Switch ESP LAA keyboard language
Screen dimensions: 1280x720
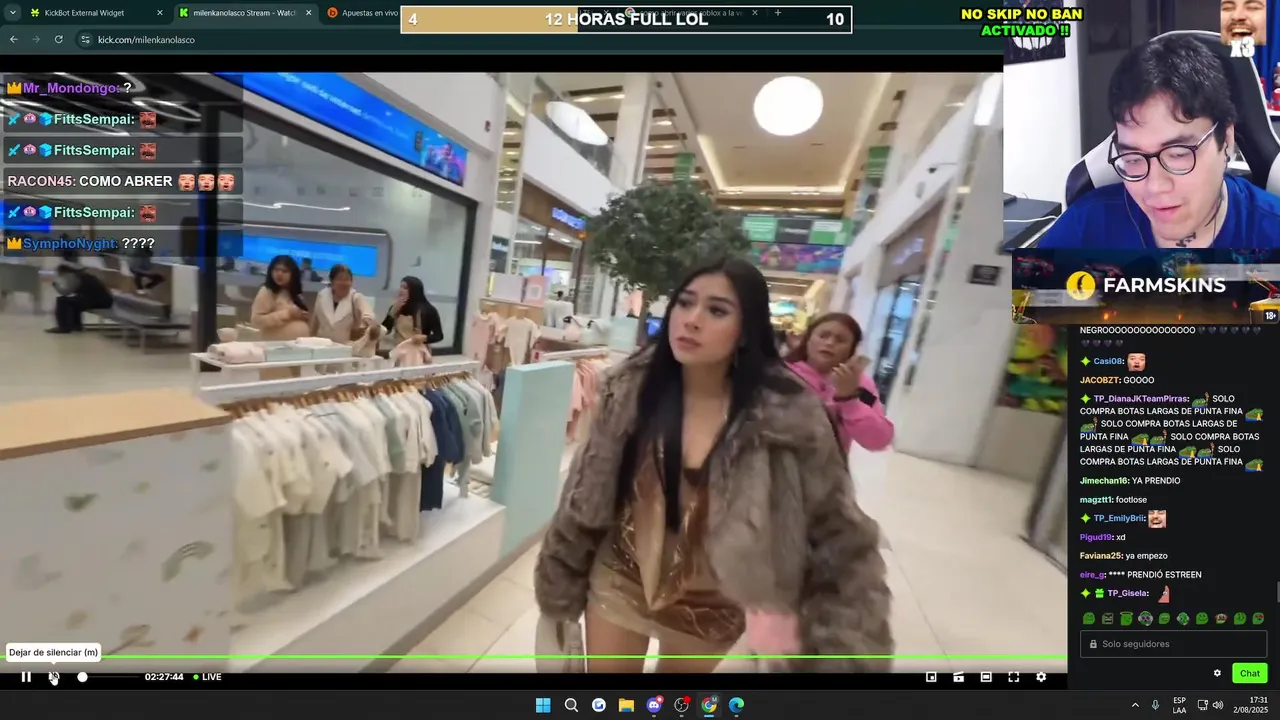1180,705
